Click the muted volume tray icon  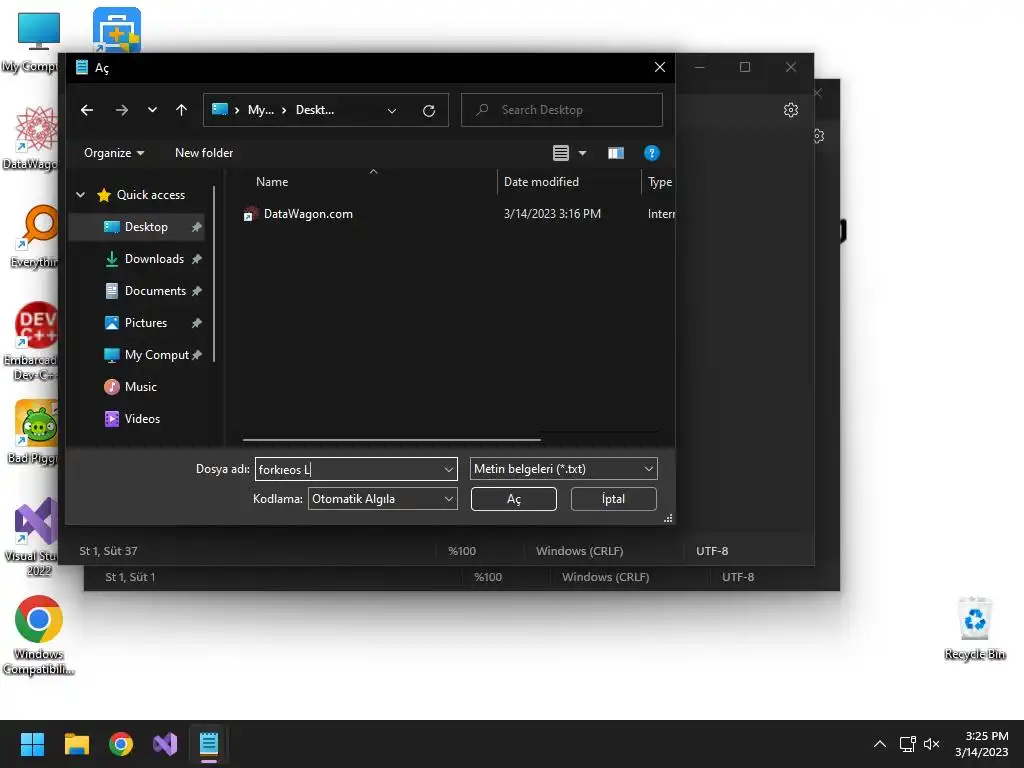click(931, 744)
